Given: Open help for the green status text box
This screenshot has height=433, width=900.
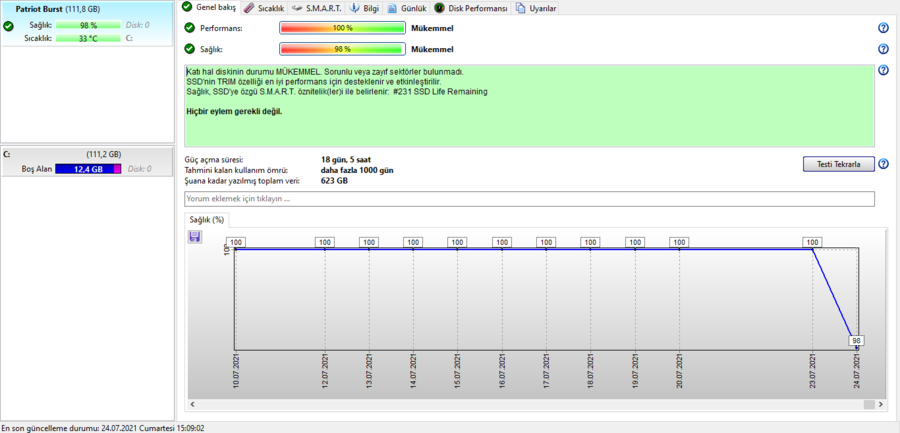Looking at the screenshot, I should pyautogui.click(x=883, y=70).
